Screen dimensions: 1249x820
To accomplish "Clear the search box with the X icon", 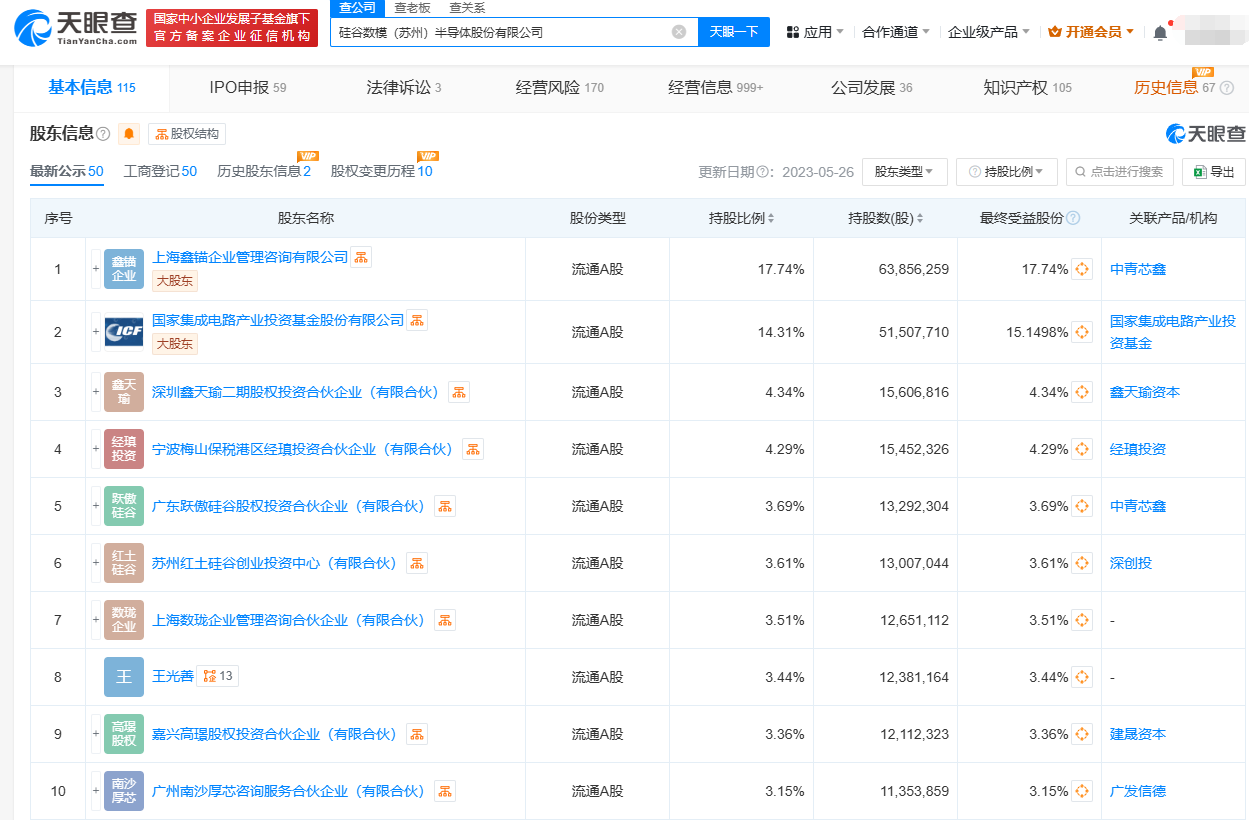I will tap(679, 32).
